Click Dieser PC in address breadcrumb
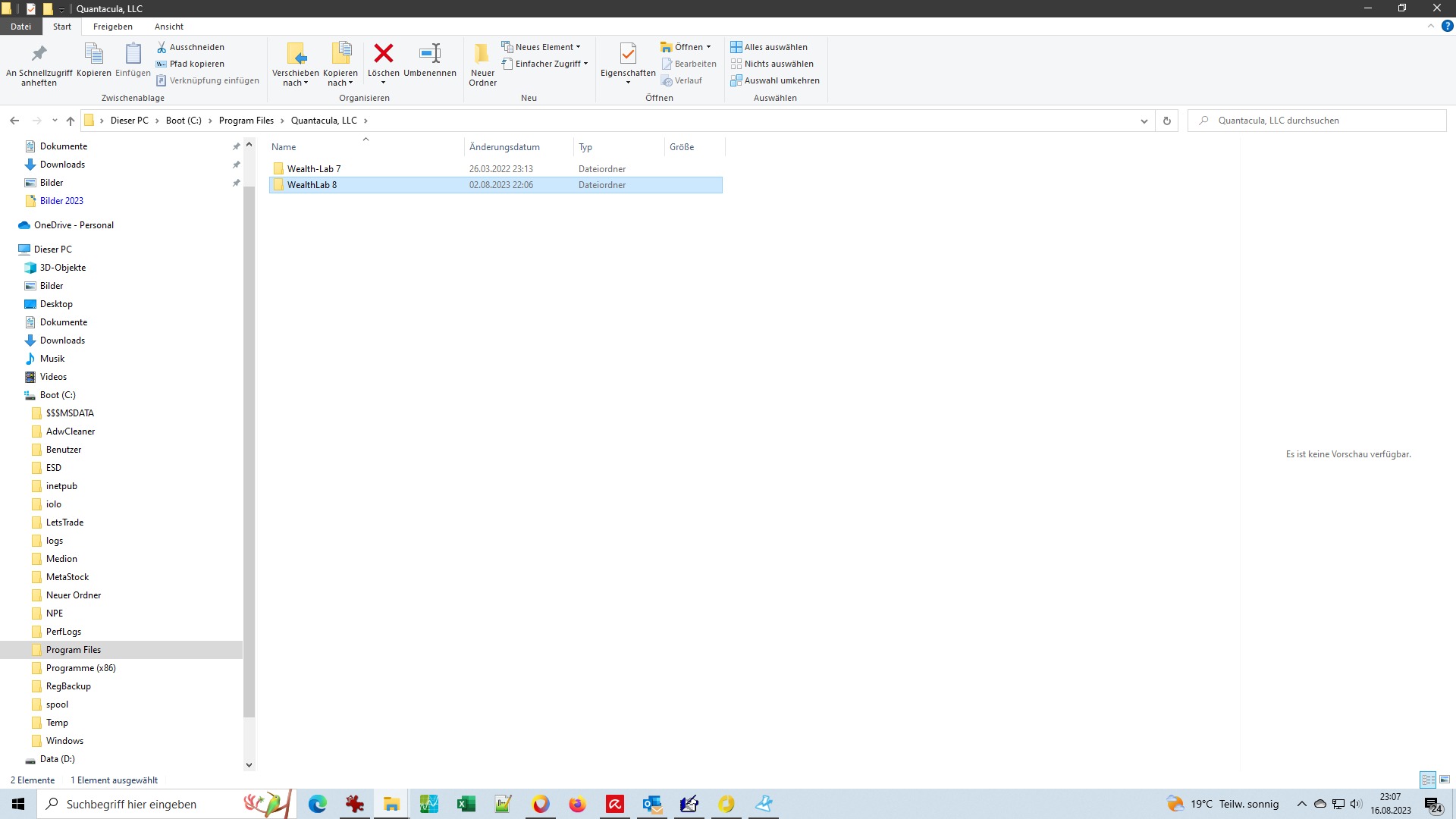Screen dimensions: 1456x819 [x=130, y=121]
